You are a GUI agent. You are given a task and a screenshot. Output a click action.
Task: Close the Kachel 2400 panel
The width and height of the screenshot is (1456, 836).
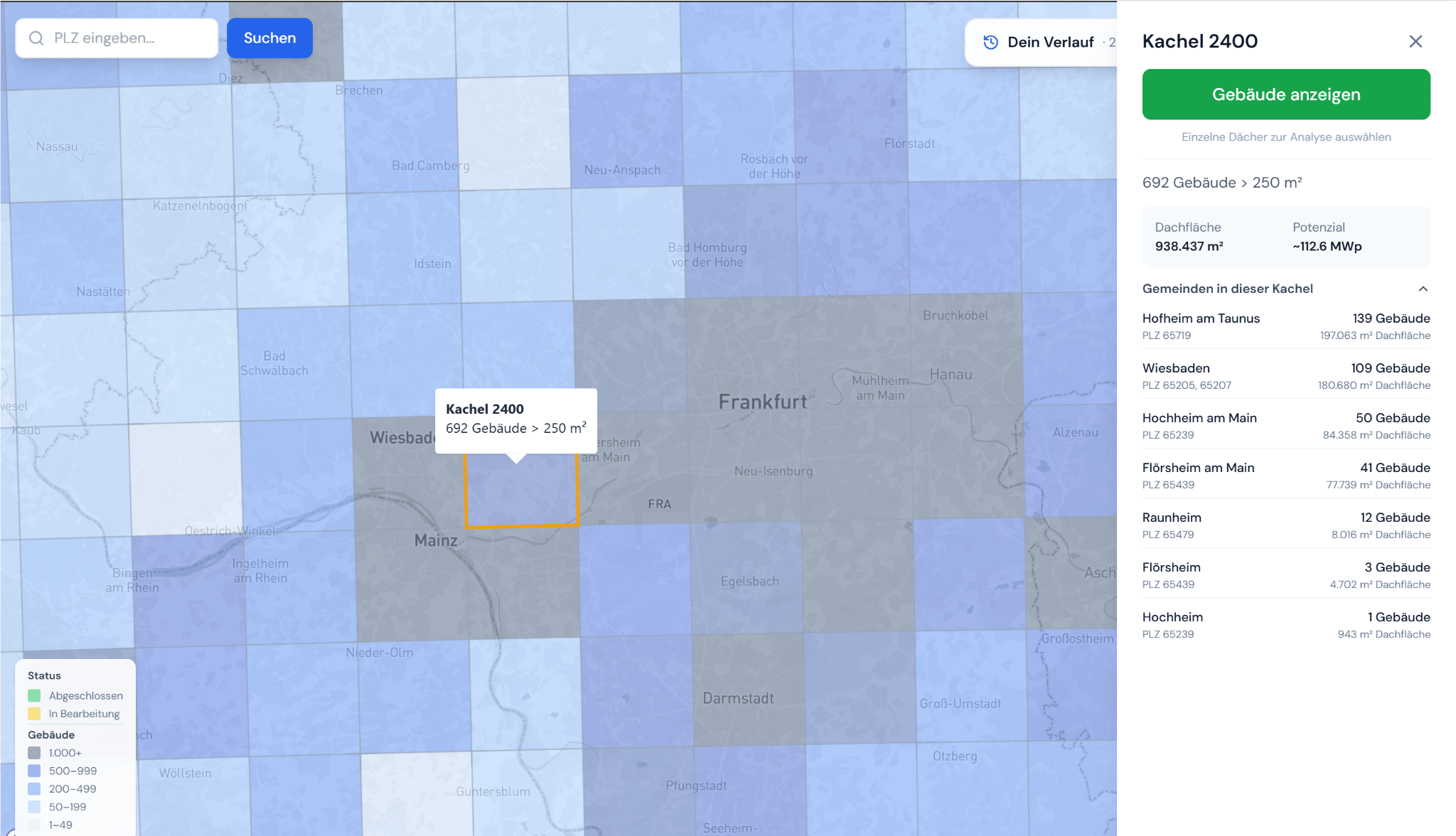[x=1415, y=41]
